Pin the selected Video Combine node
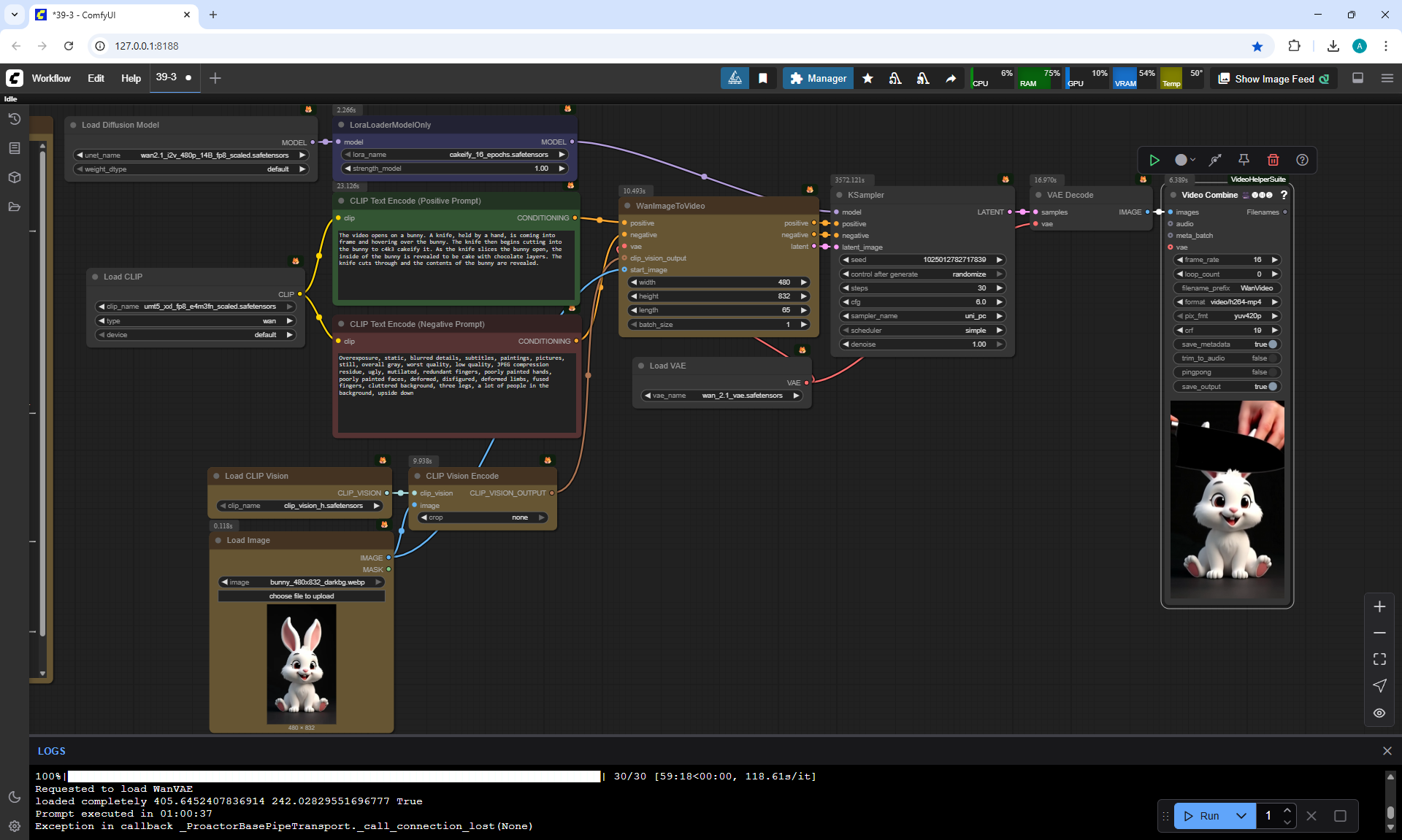Viewport: 1402px width, 840px height. (x=1244, y=160)
